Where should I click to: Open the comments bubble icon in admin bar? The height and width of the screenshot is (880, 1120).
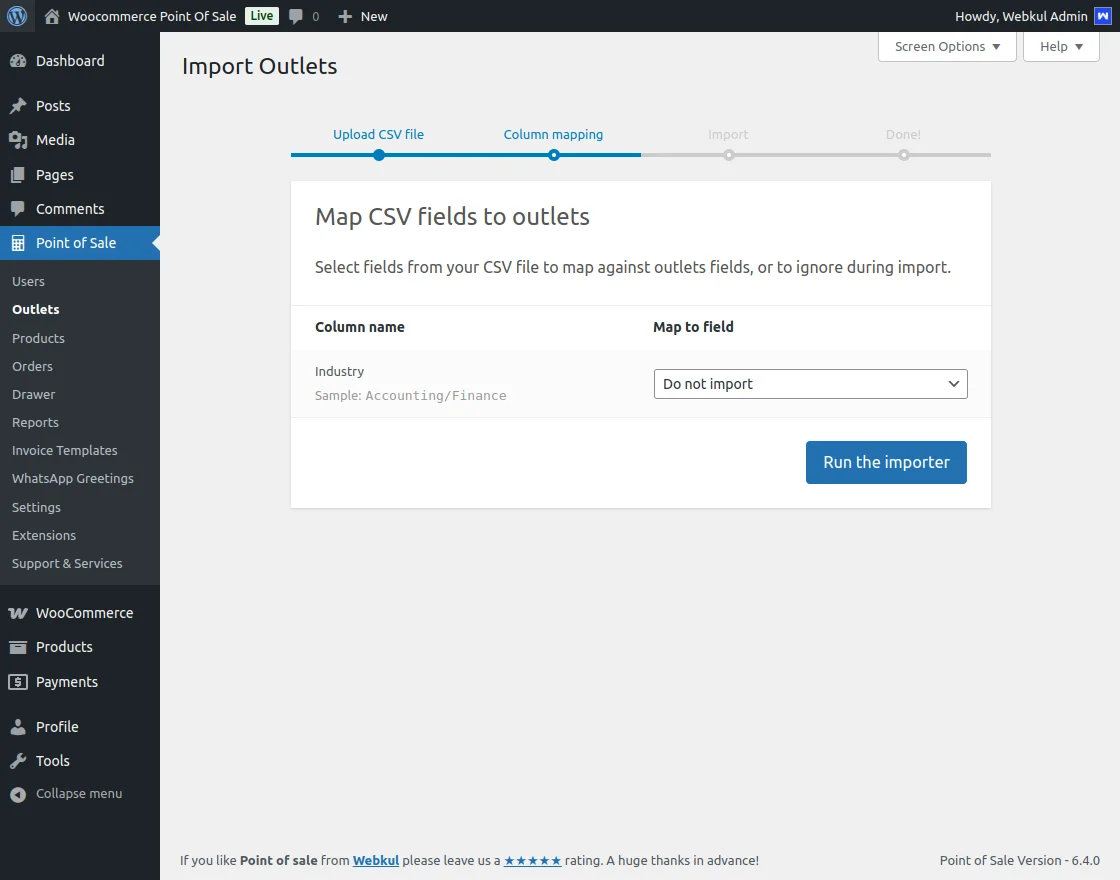[x=296, y=16]
